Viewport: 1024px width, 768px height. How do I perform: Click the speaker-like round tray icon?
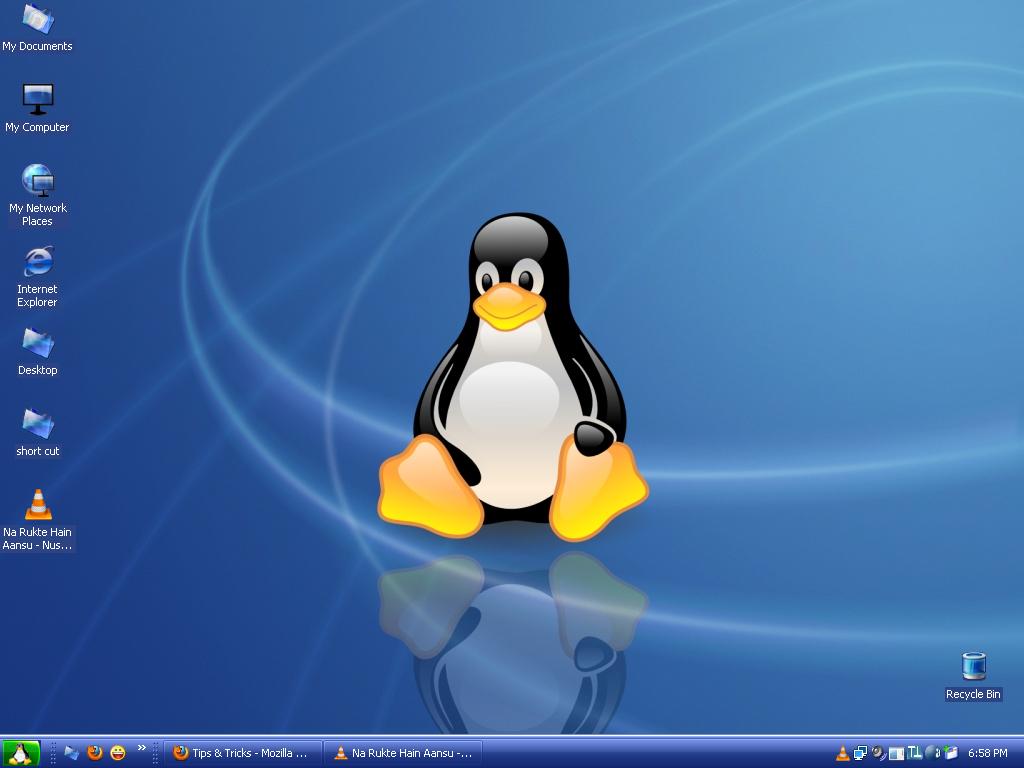click(878, 753)
